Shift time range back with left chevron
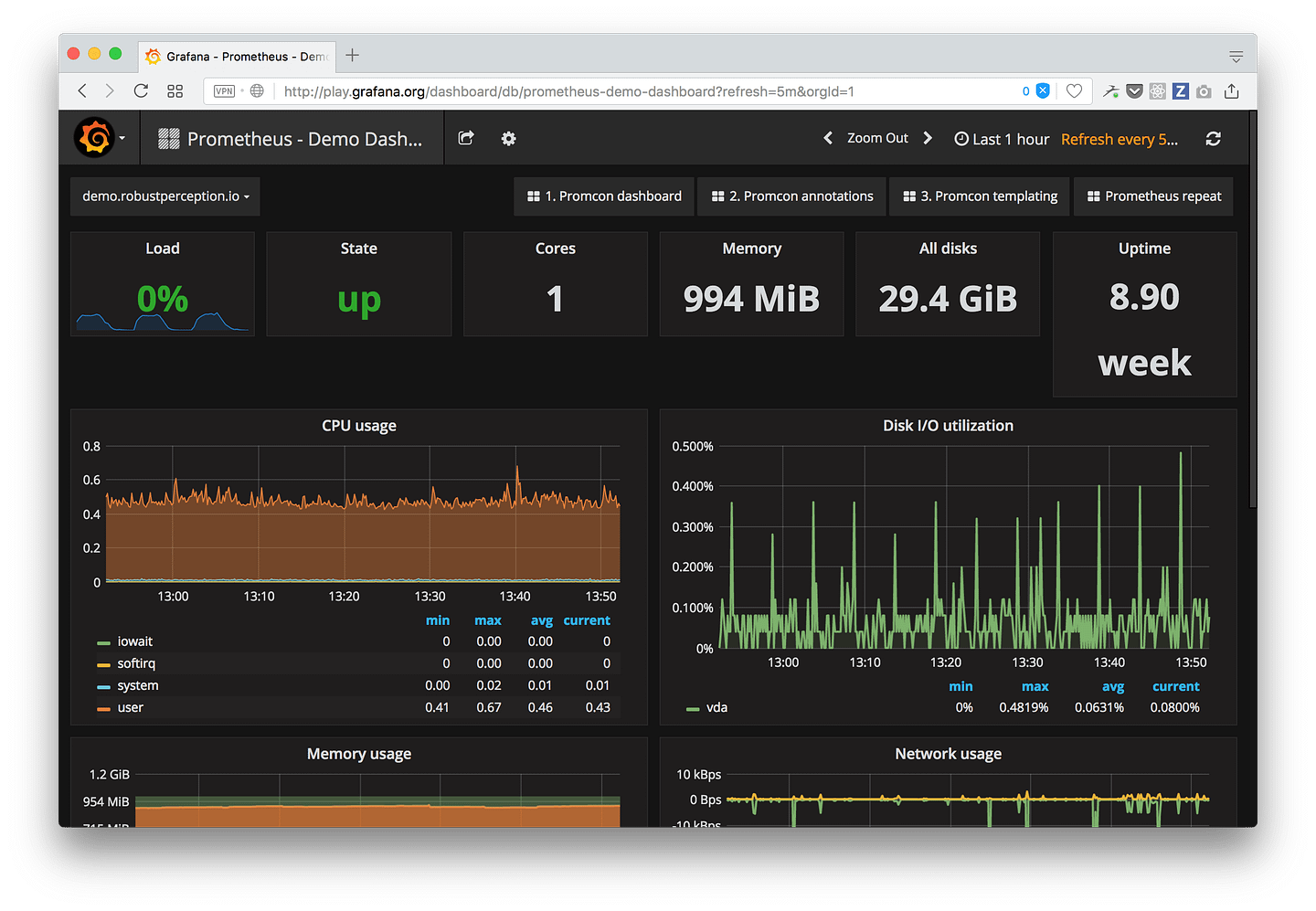 pos(828,138)
